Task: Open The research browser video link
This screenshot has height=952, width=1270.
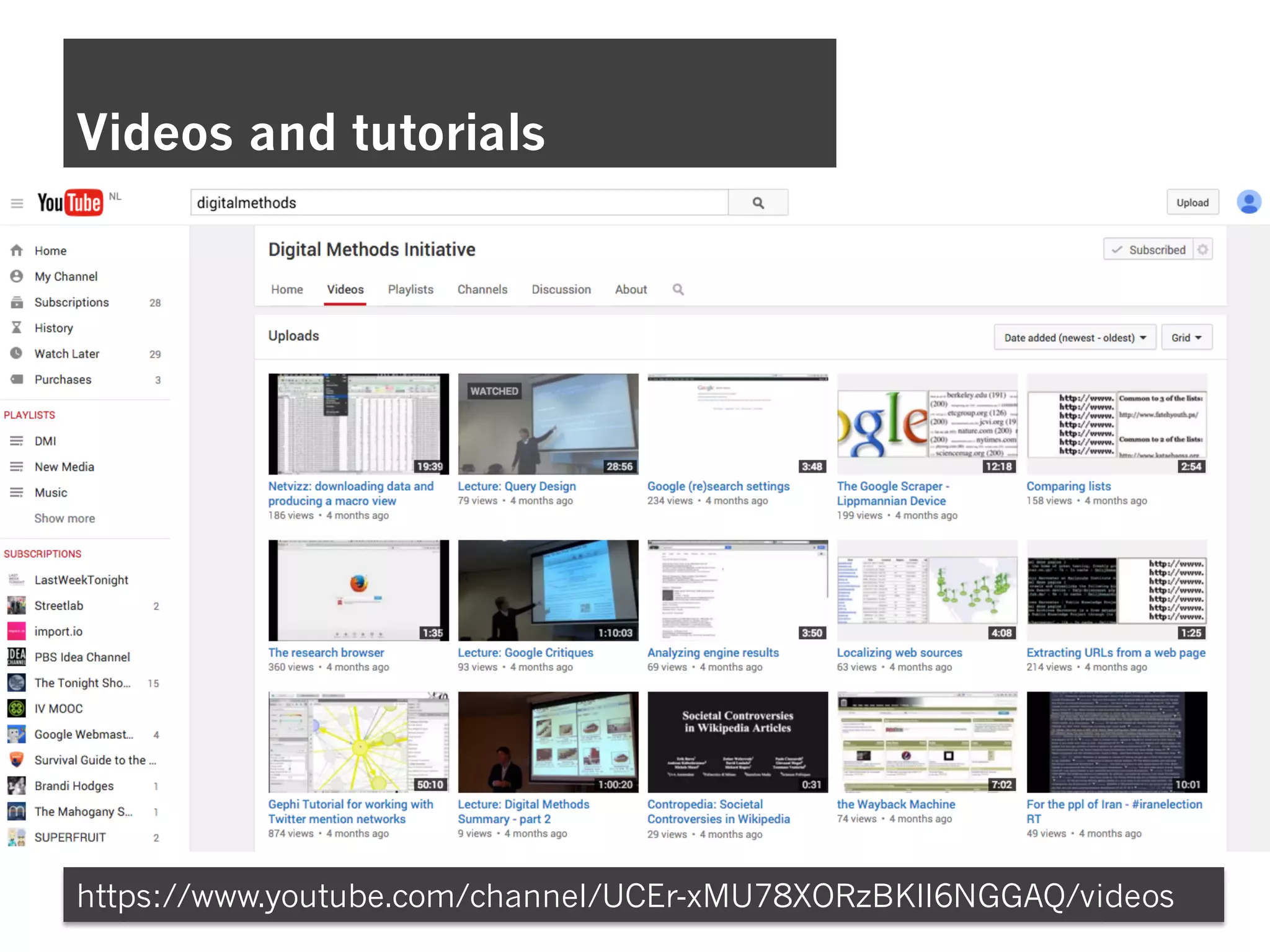Action: coord(326,653)
